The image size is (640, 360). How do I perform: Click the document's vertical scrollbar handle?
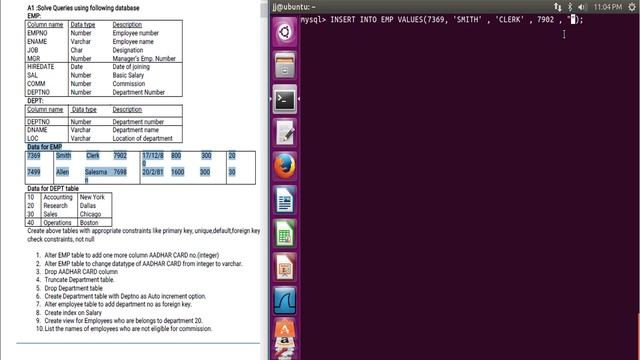click(264, 9)
